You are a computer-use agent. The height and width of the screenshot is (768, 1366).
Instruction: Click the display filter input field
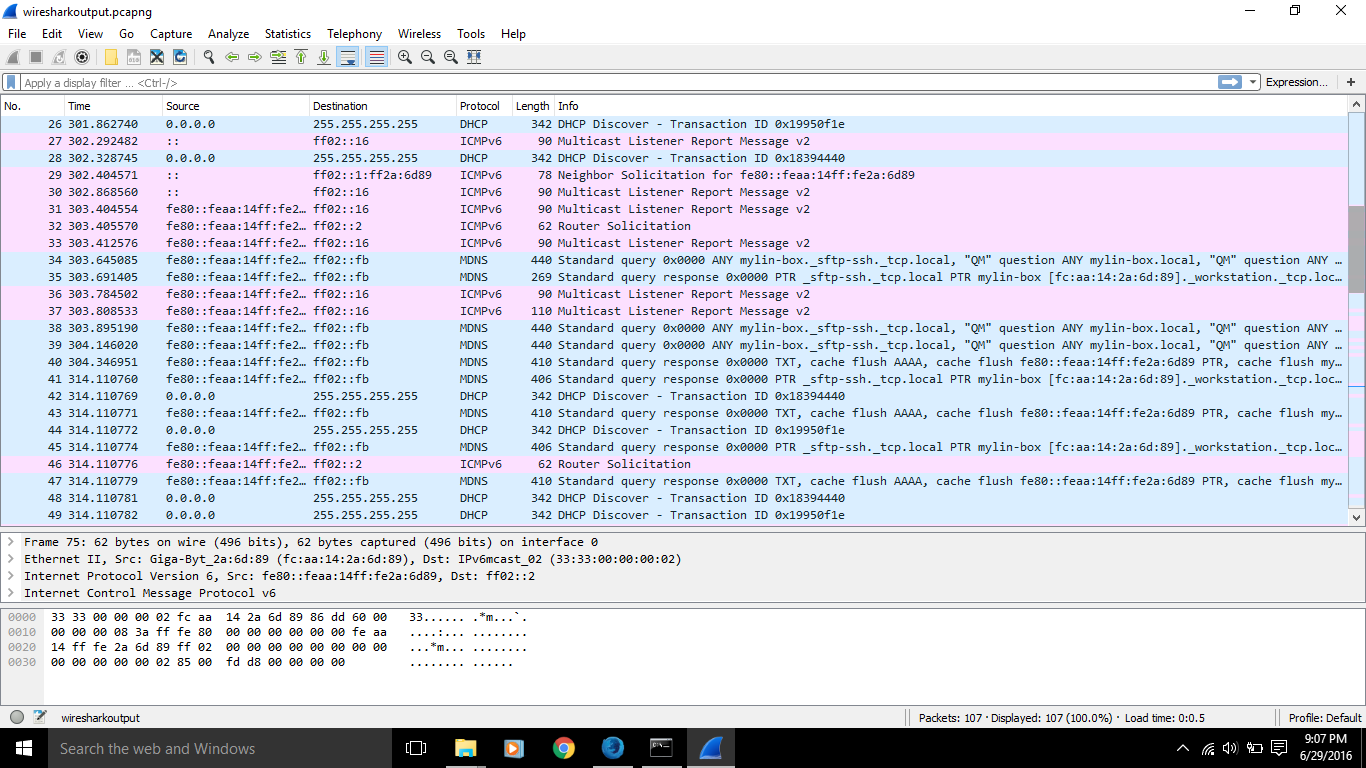[600, 83]
